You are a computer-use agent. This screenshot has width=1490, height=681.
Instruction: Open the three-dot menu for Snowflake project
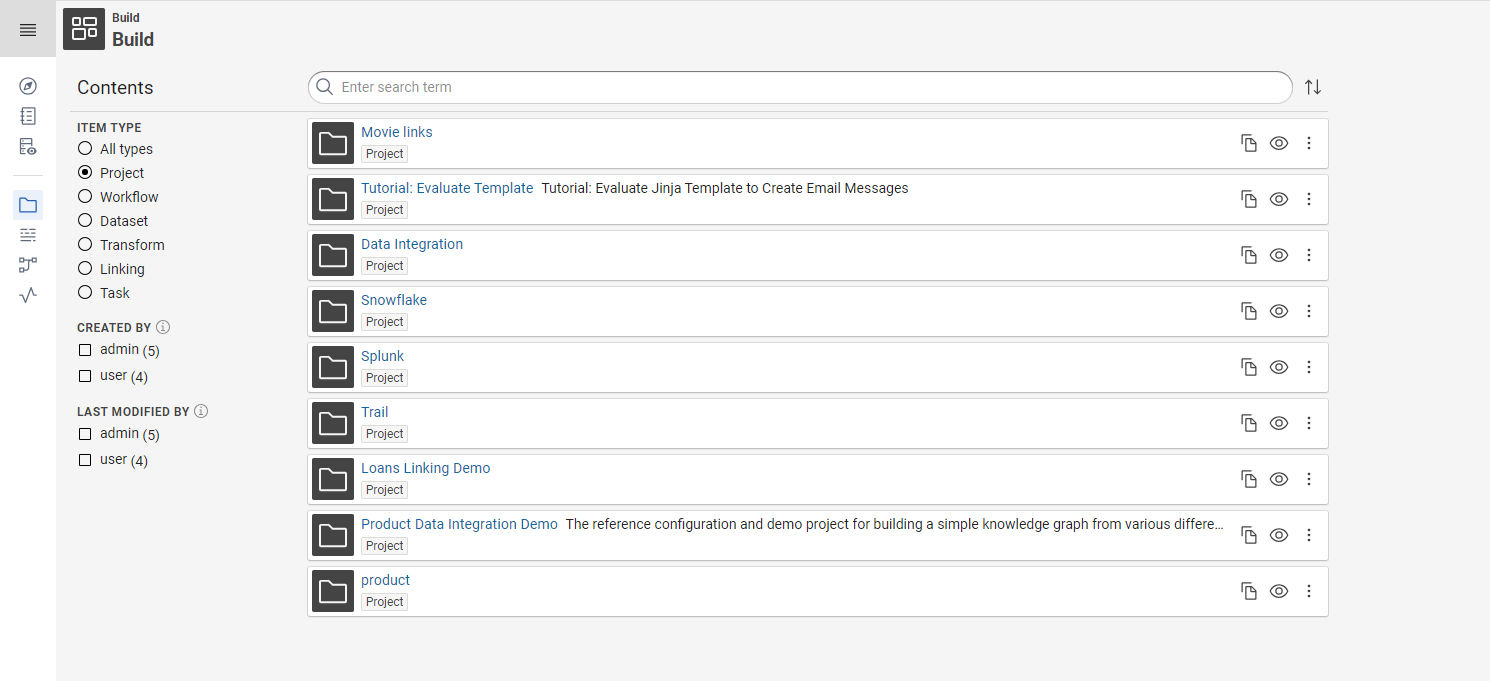click(x=1309, y=311)
